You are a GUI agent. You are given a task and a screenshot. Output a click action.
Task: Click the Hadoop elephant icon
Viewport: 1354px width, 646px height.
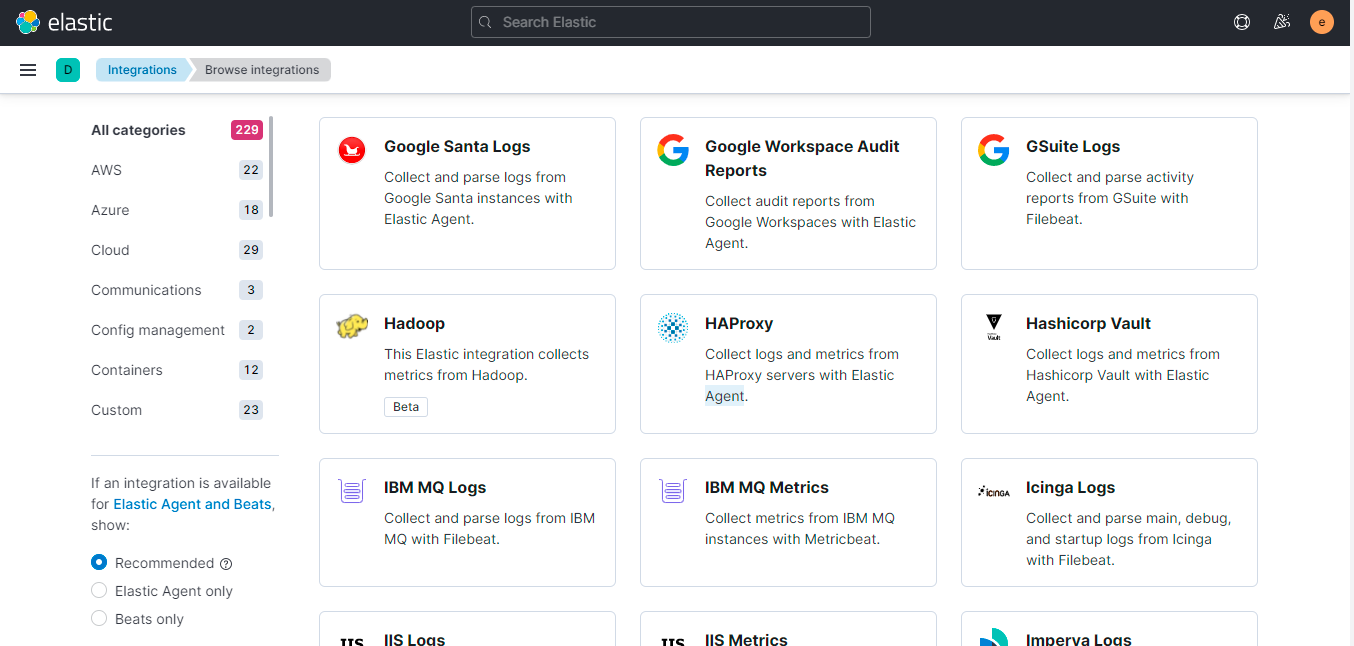click(x=352, y=327)
